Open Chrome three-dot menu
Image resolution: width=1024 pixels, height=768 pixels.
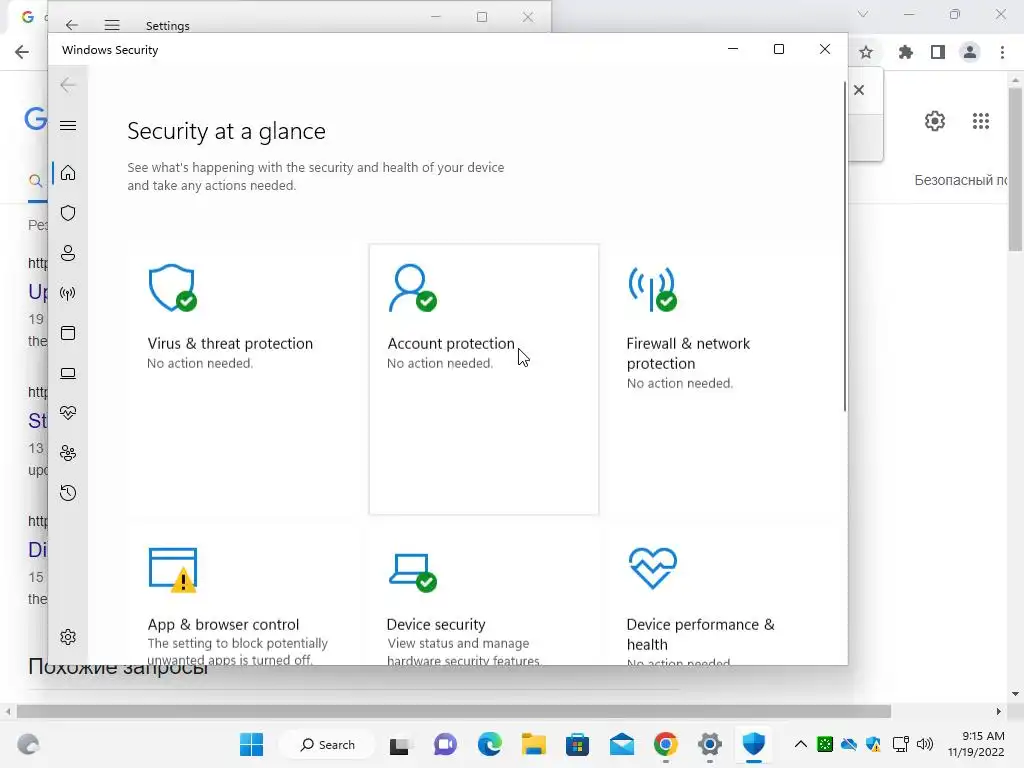tap(1002, 52)
